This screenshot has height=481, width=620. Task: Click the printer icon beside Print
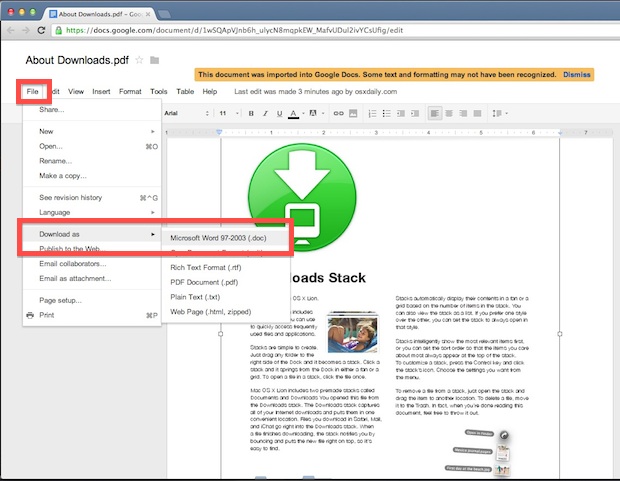pos(30,315)
